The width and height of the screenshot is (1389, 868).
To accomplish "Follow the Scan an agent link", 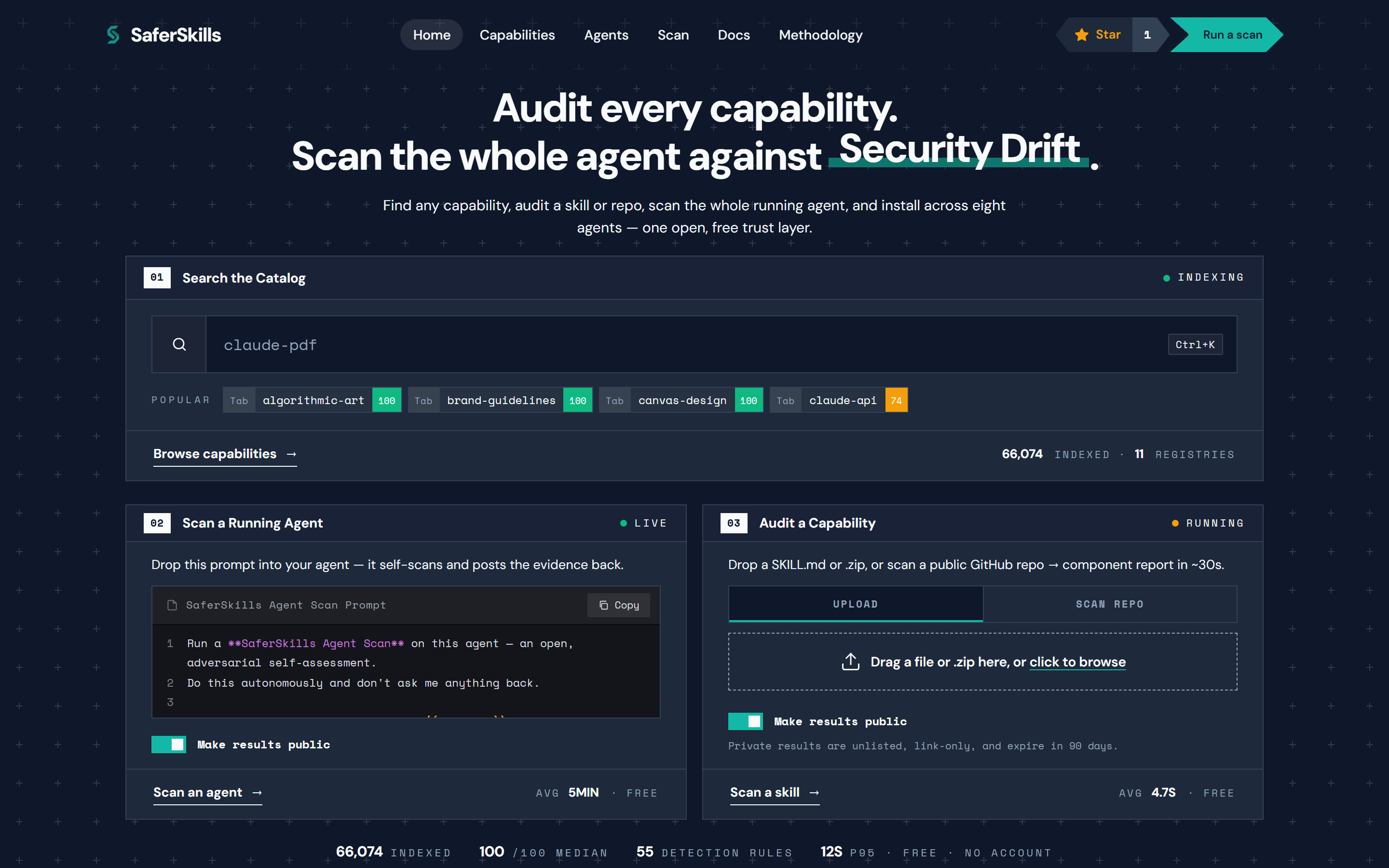I will [x=207, y=793].
